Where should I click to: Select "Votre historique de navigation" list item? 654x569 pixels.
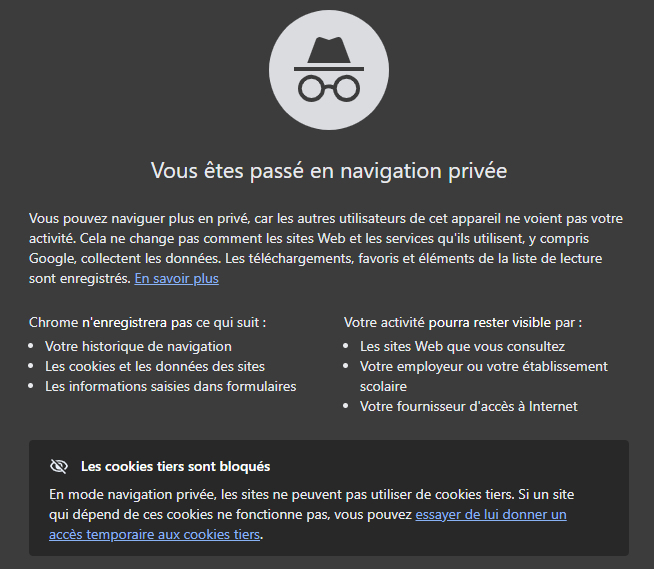(x=138, y=346)
